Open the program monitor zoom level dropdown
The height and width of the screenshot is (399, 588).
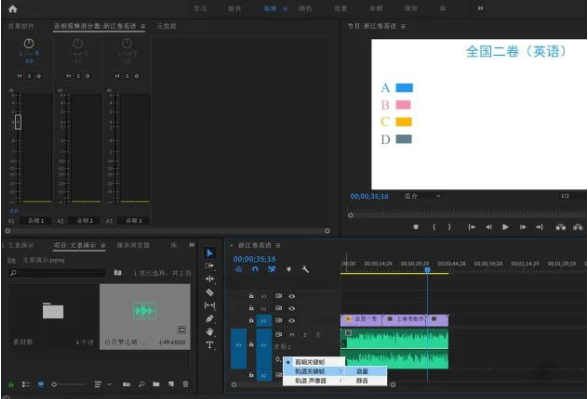tap(422, 196)
